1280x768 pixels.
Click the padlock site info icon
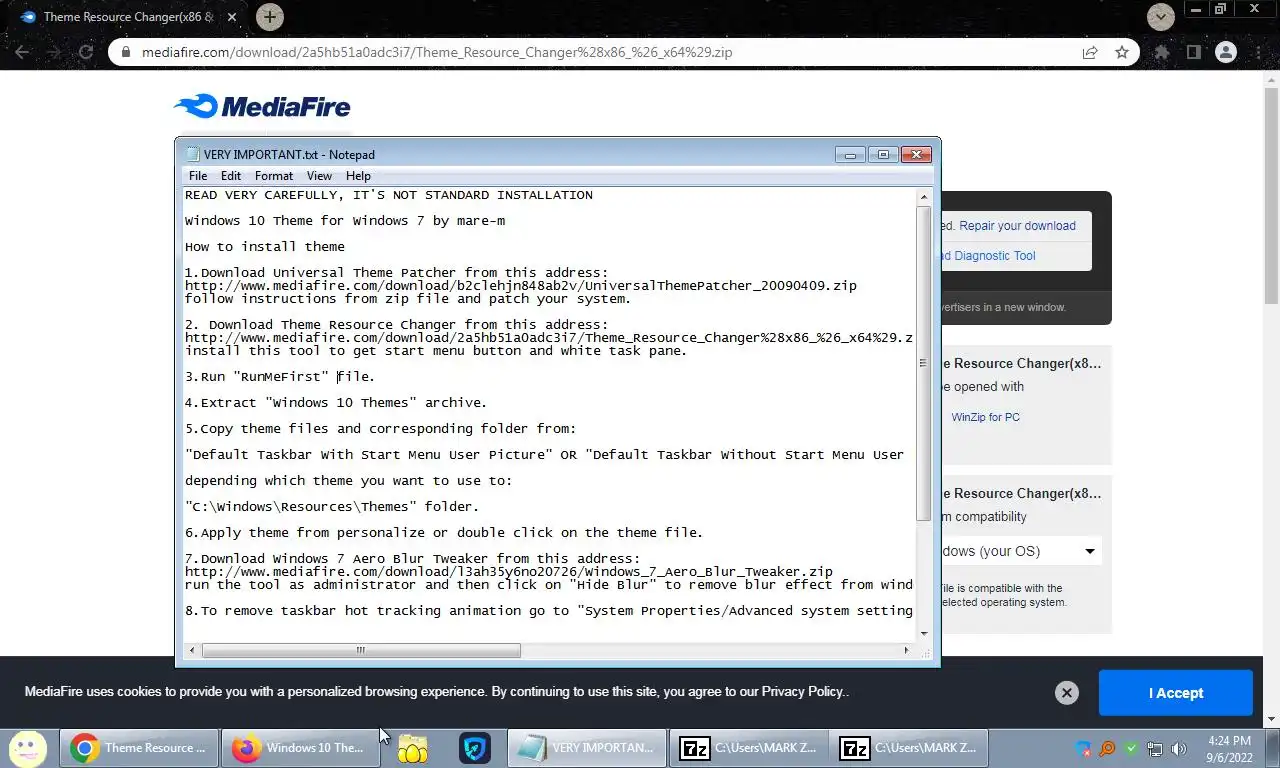click(x=126, y=52)
